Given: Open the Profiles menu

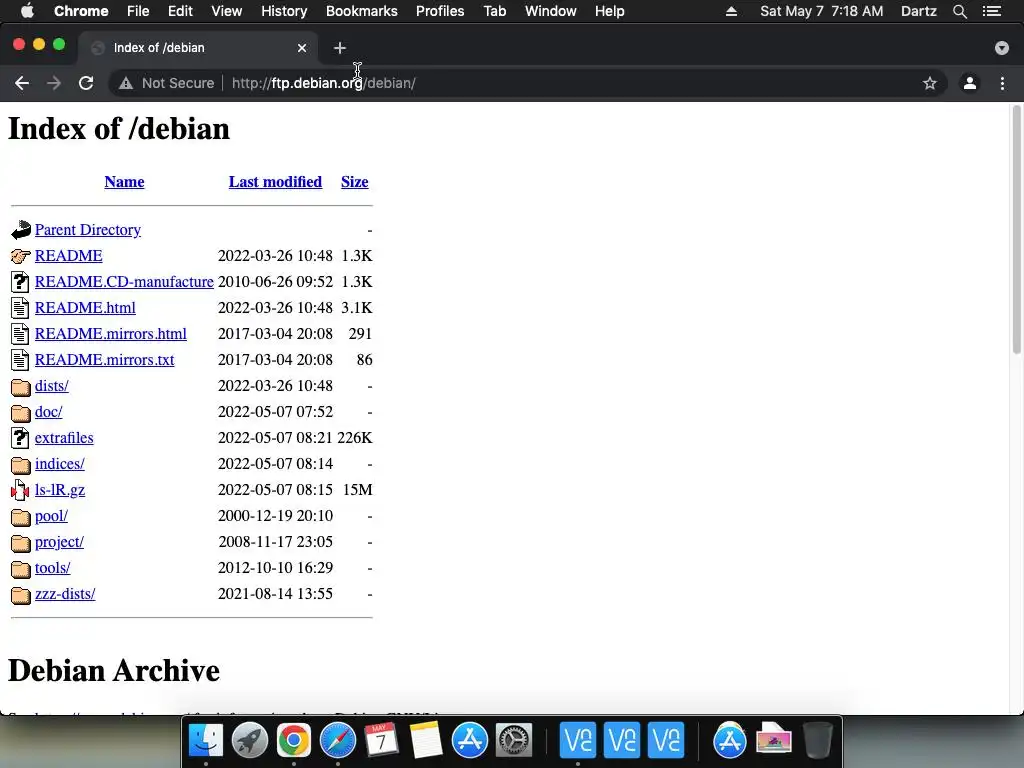Looking at the screenshot, I should point(440,11).
